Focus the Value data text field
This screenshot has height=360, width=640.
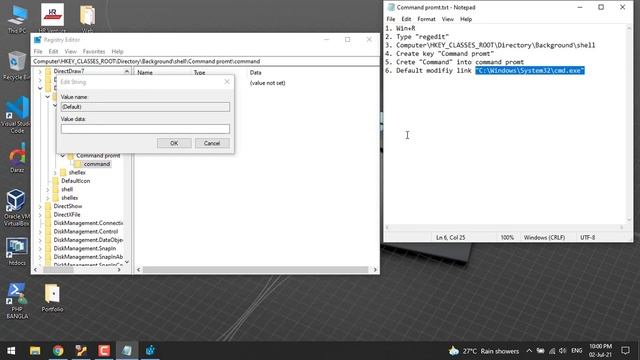[145, 129]
